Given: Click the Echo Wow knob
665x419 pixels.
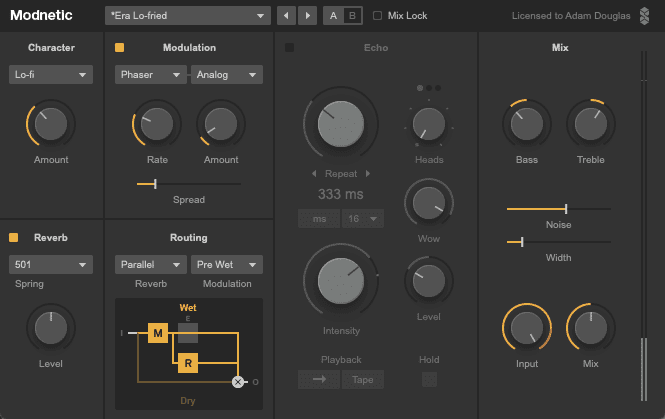Looking at the screenshot, I should point(429,203).
